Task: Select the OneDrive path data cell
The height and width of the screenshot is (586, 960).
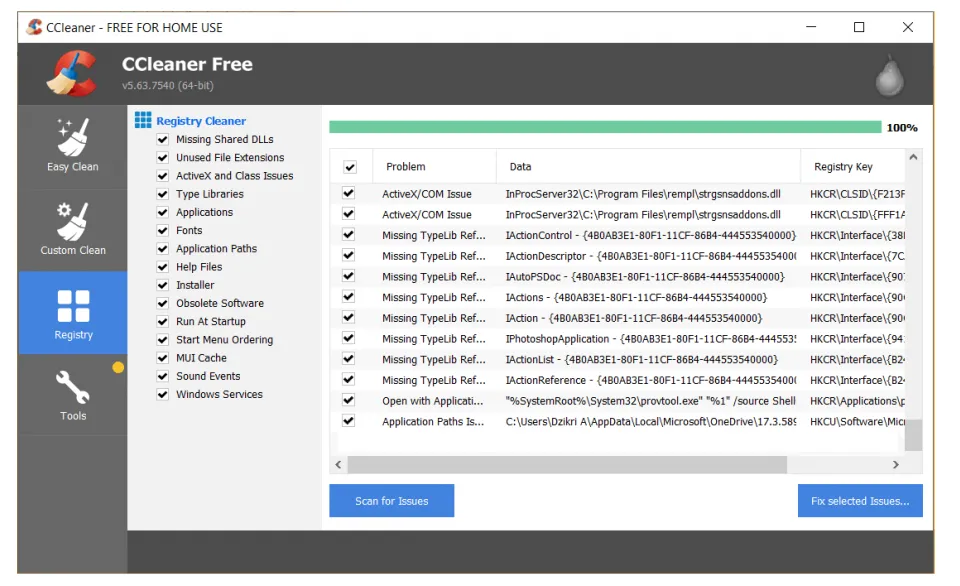Action: point(651,422)
